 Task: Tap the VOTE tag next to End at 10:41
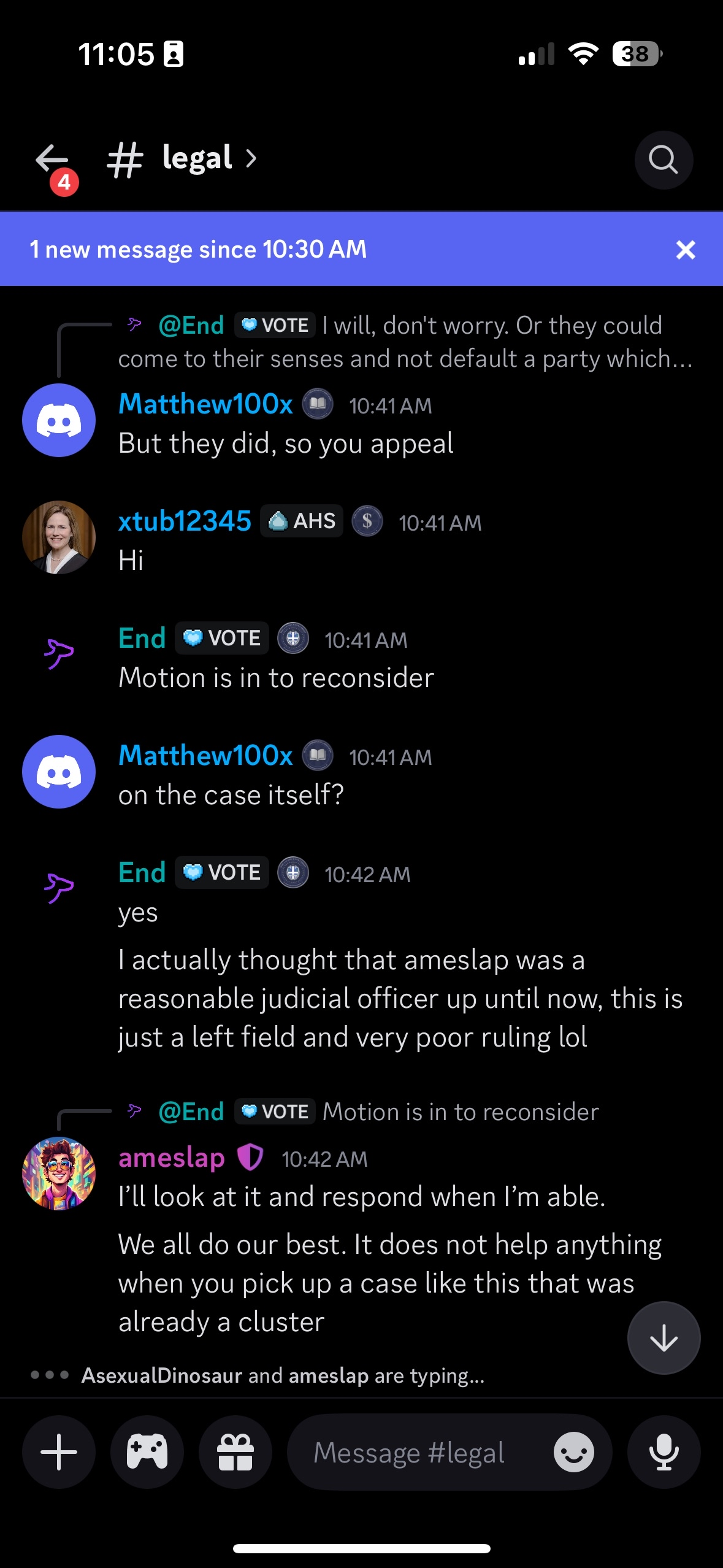(x=222, y=639)
